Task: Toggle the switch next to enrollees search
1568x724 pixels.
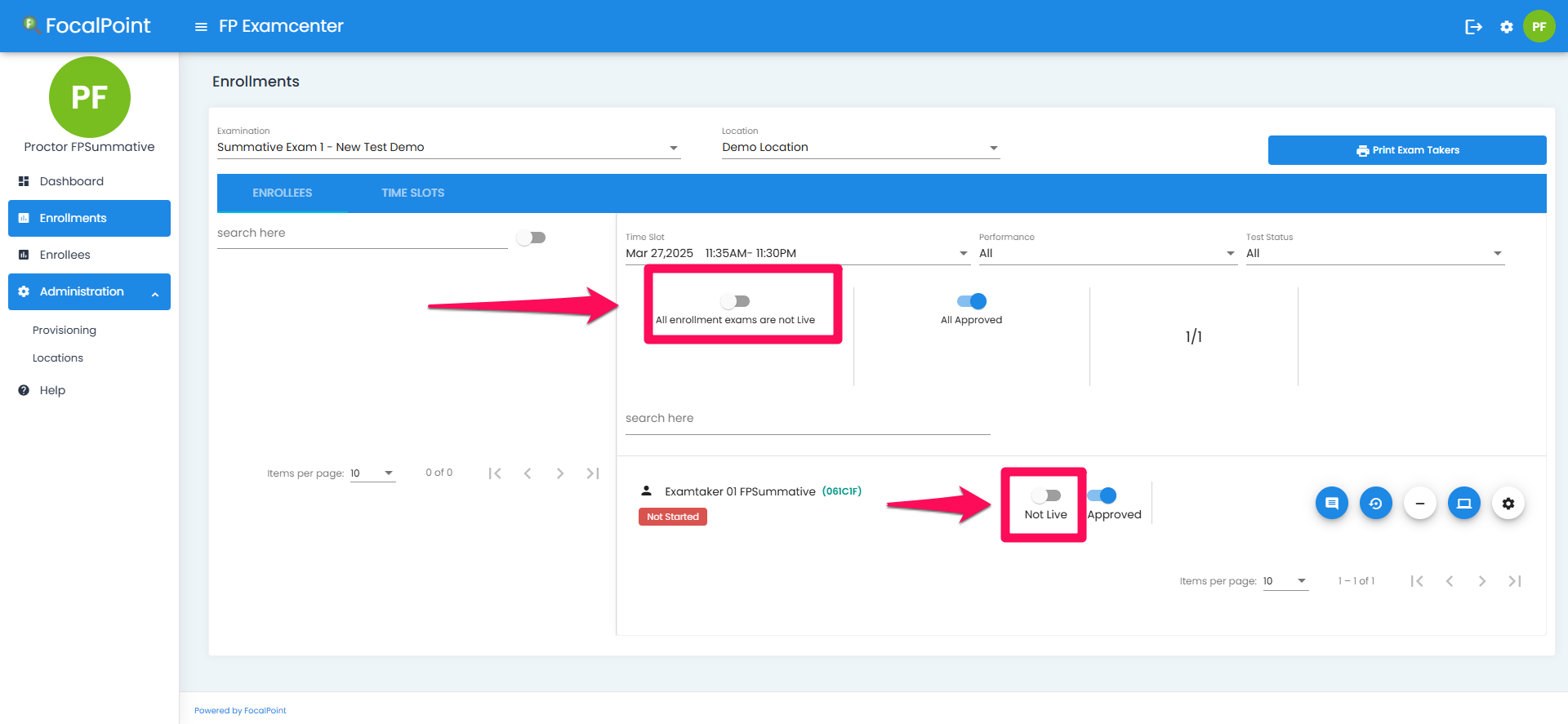Action: click(532, 238)
